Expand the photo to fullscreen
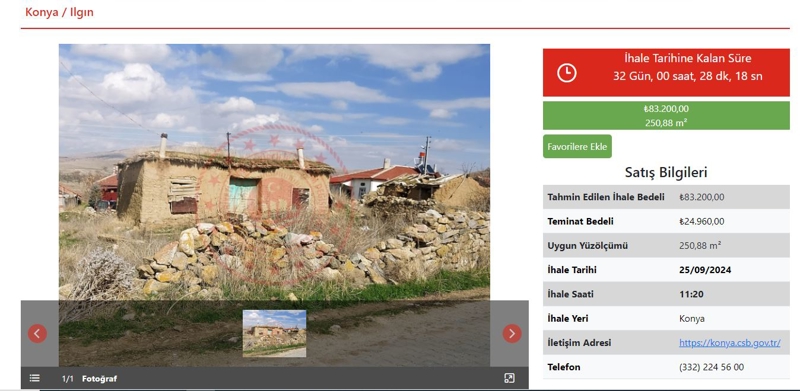 tap(509, 378)
